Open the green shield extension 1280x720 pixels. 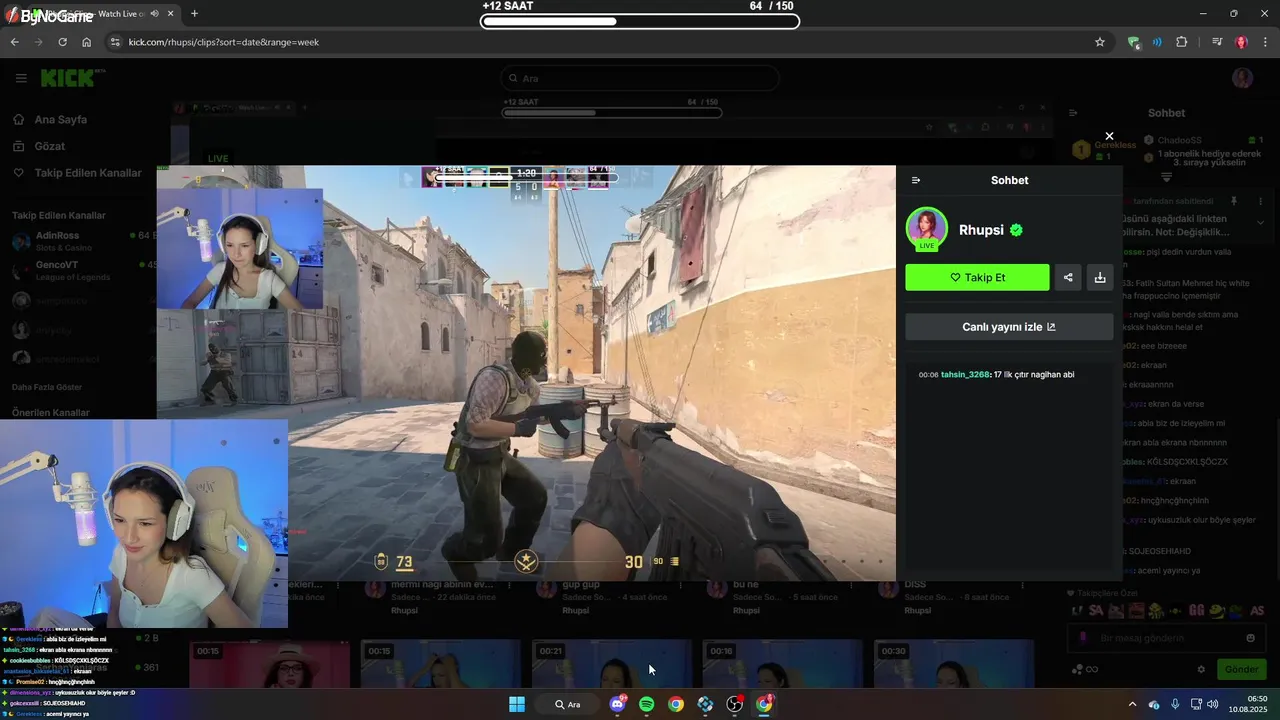[x=1133, y=42]
